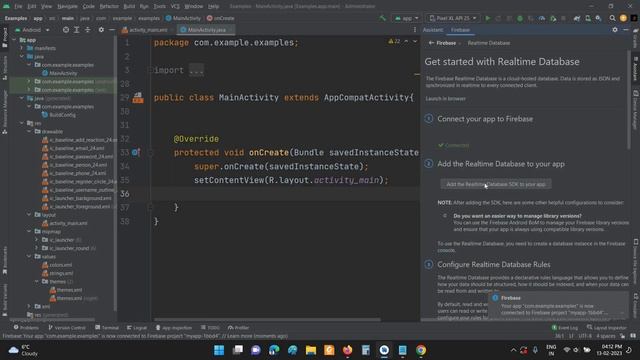Open Search Everywhere magnifier icon
Image resolution: width=640 pixels, height=360 pixels.
(x=612, y=18)
